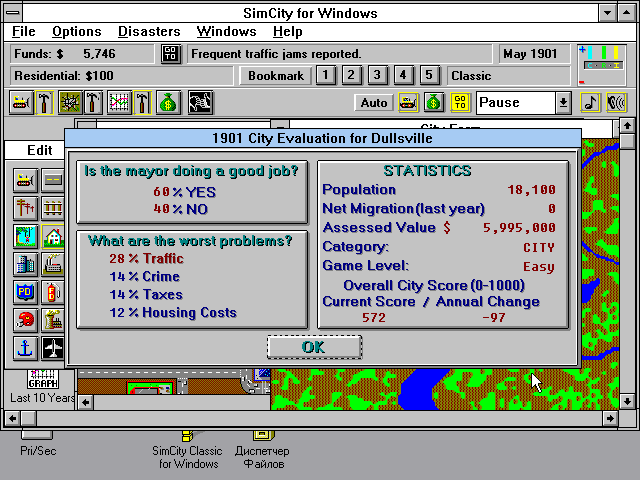Click the bulldozer icon in the left toolbar
The width and height of the screenshot is (640, 480).
pos(21,102)
